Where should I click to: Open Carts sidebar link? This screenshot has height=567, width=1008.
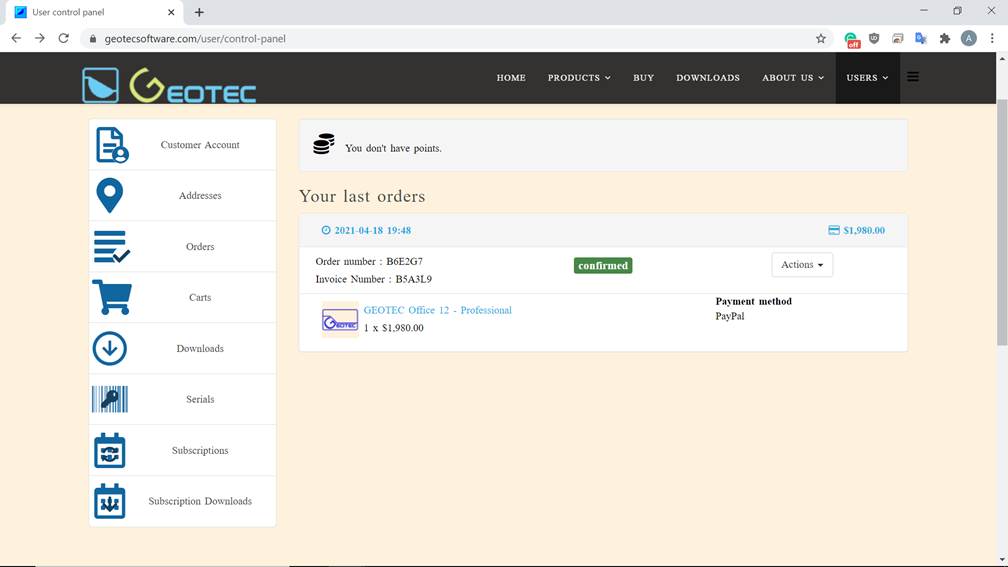(200, 297)
